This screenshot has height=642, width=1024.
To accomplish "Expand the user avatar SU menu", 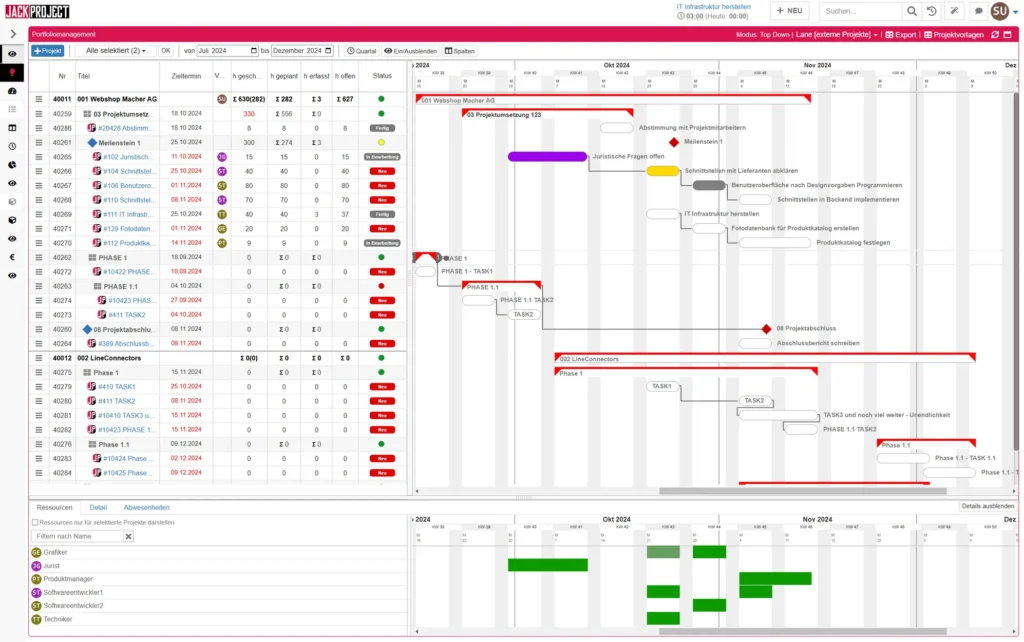I will tap(1001, 11).
